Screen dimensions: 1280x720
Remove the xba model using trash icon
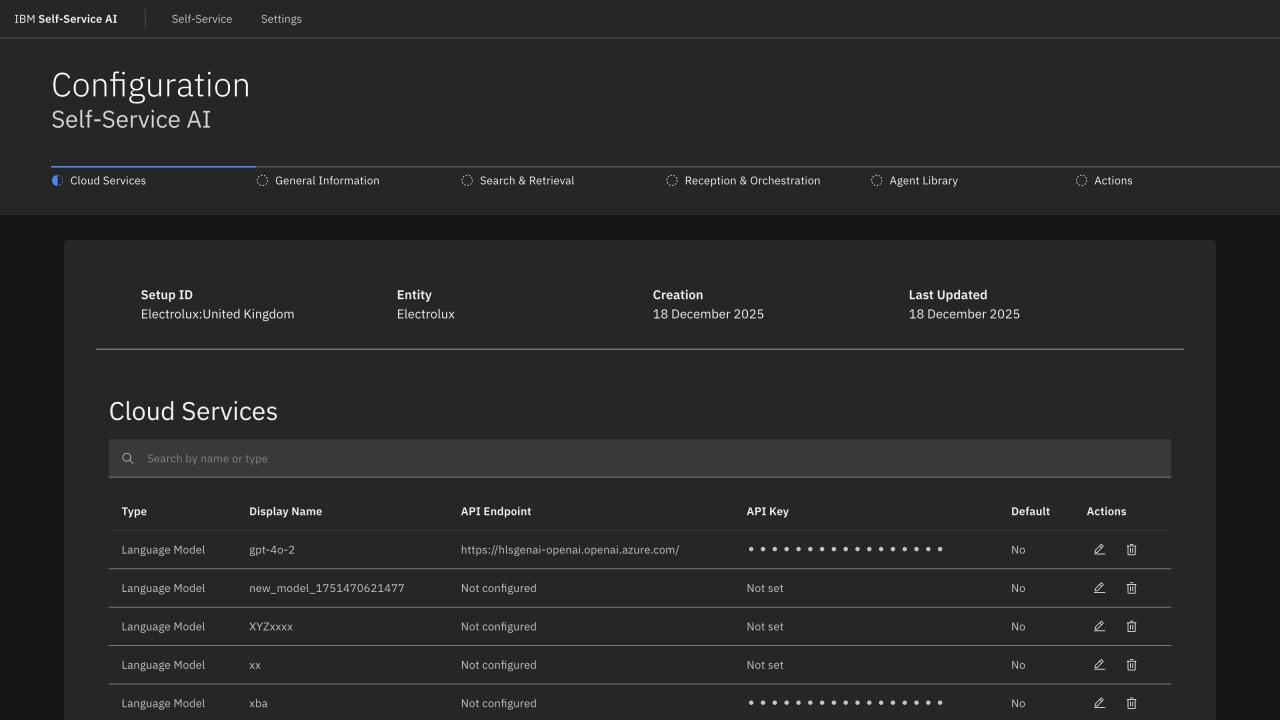tap(1131, 703)
